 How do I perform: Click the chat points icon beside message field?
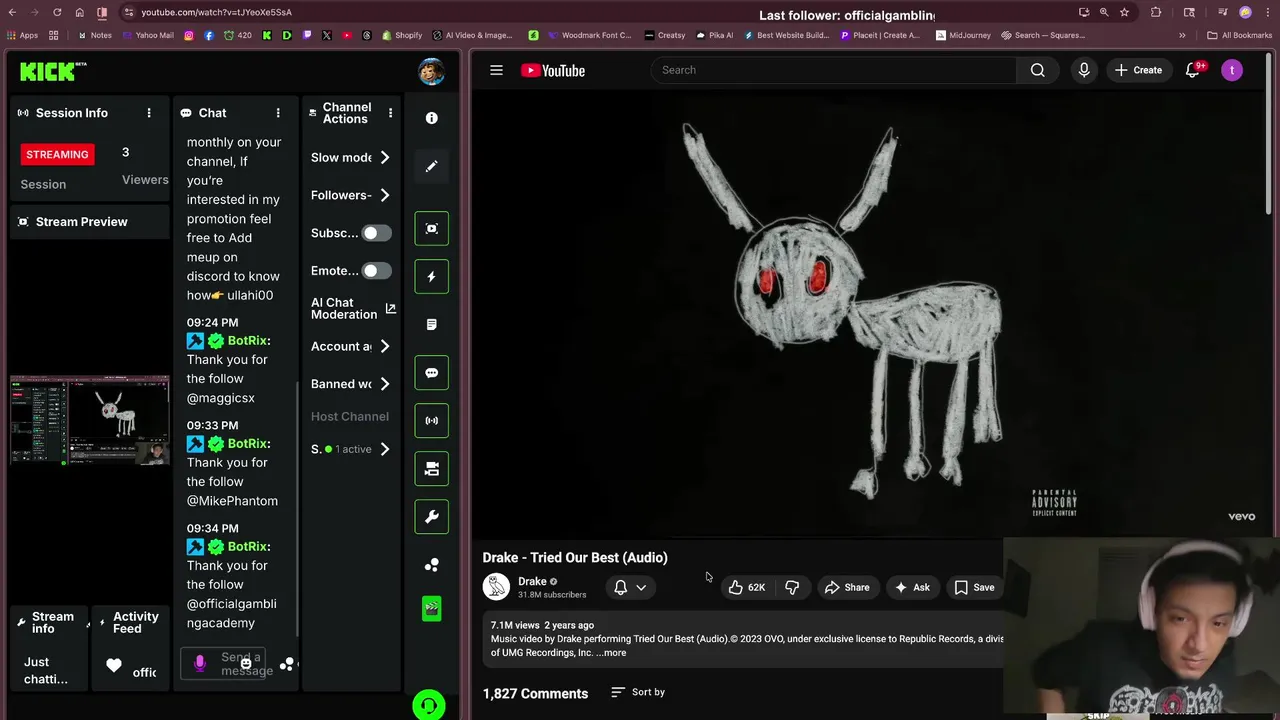tap(288, 664)
